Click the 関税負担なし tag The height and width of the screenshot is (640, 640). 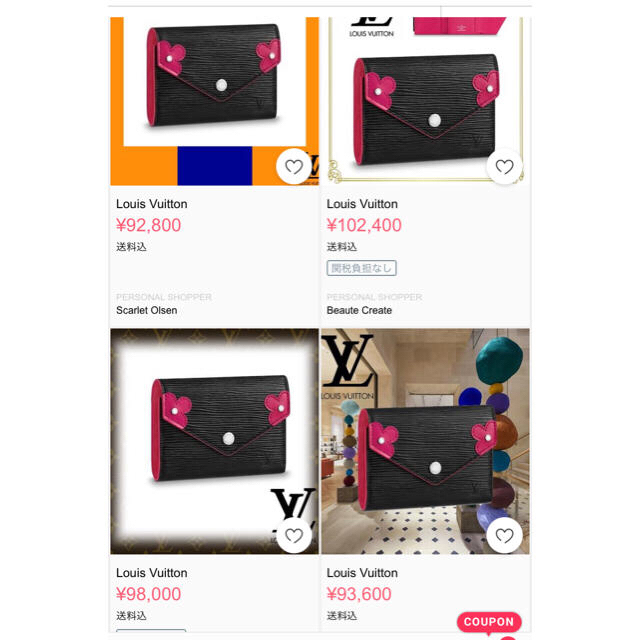[362, 268]
